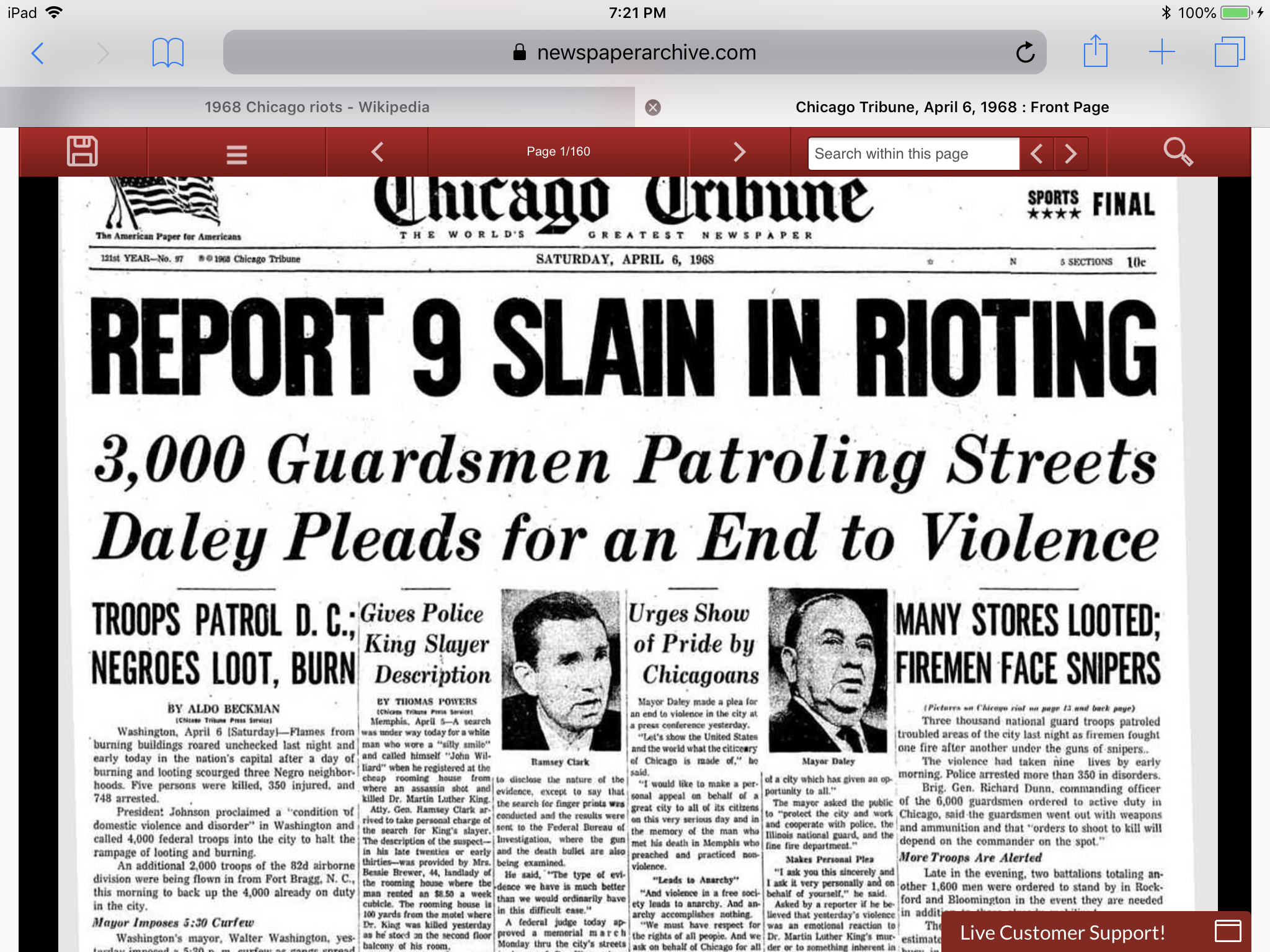The width and height of the screenshot is (1270, 952).
Task: Click the magnifying glass search icon
Action: point(1178,152)
